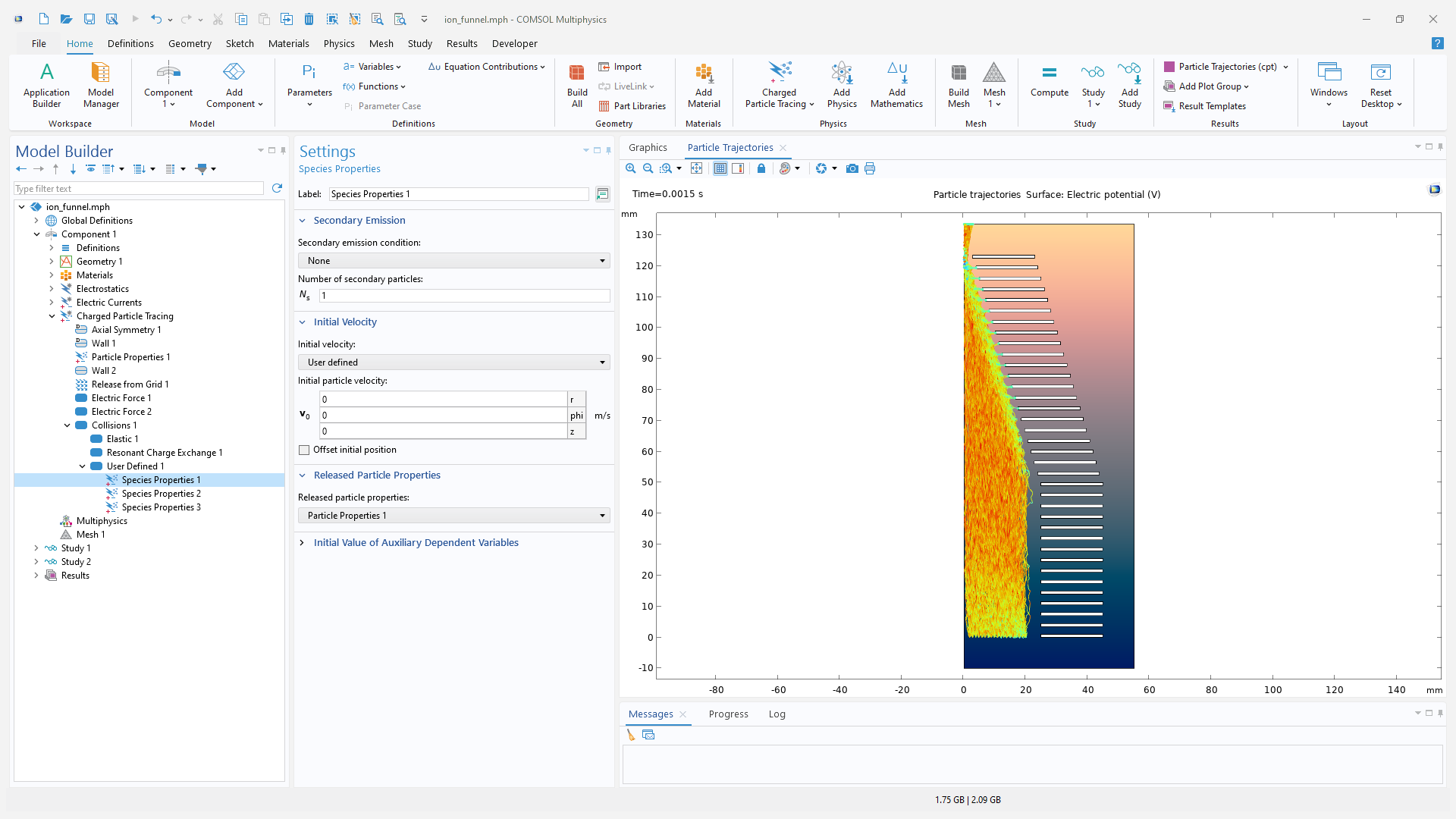Expand the Study 1 tree node
The image size is (1456, 819).
click(36, 548)
